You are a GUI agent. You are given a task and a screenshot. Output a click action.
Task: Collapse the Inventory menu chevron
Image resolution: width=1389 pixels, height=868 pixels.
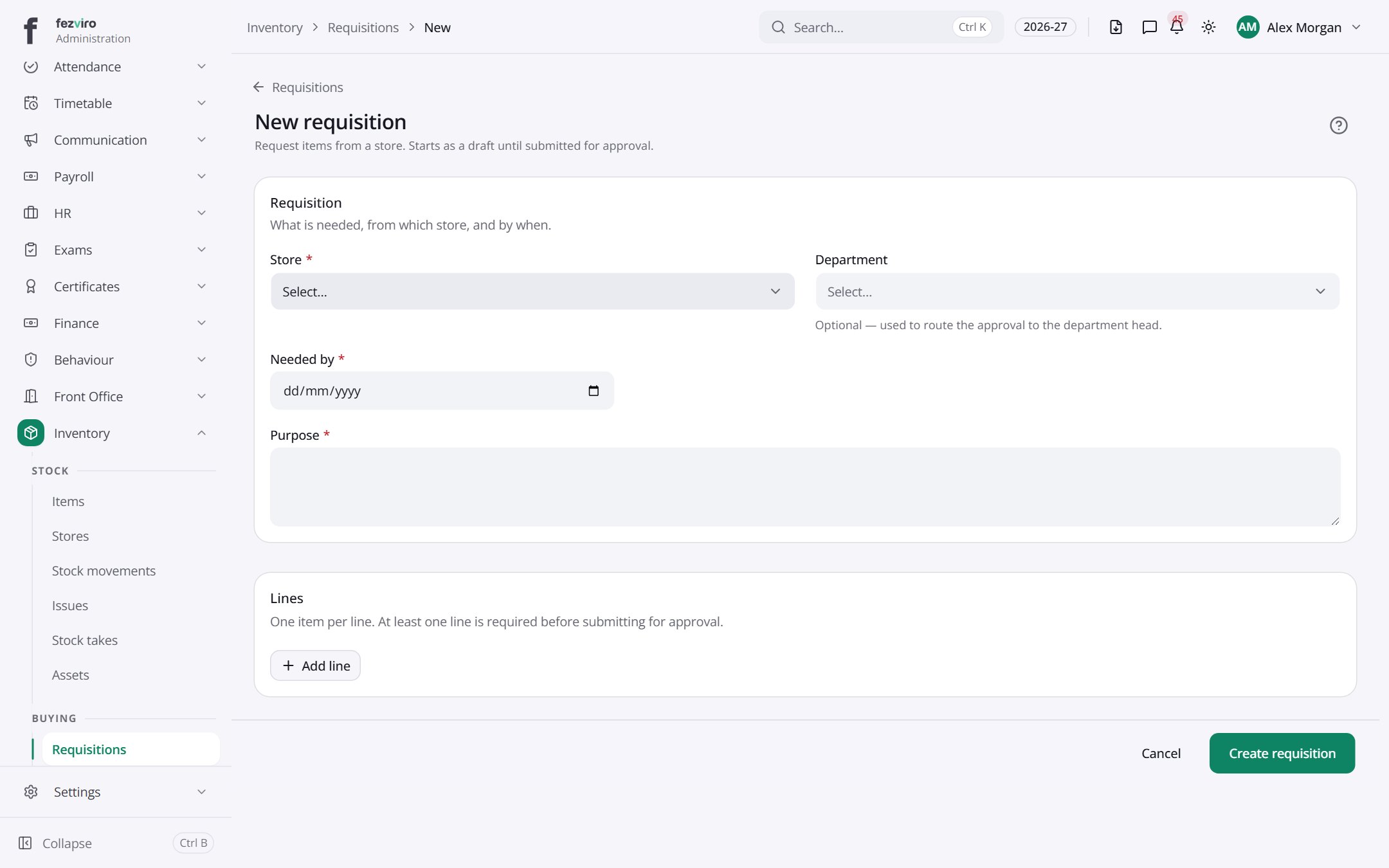201,433
